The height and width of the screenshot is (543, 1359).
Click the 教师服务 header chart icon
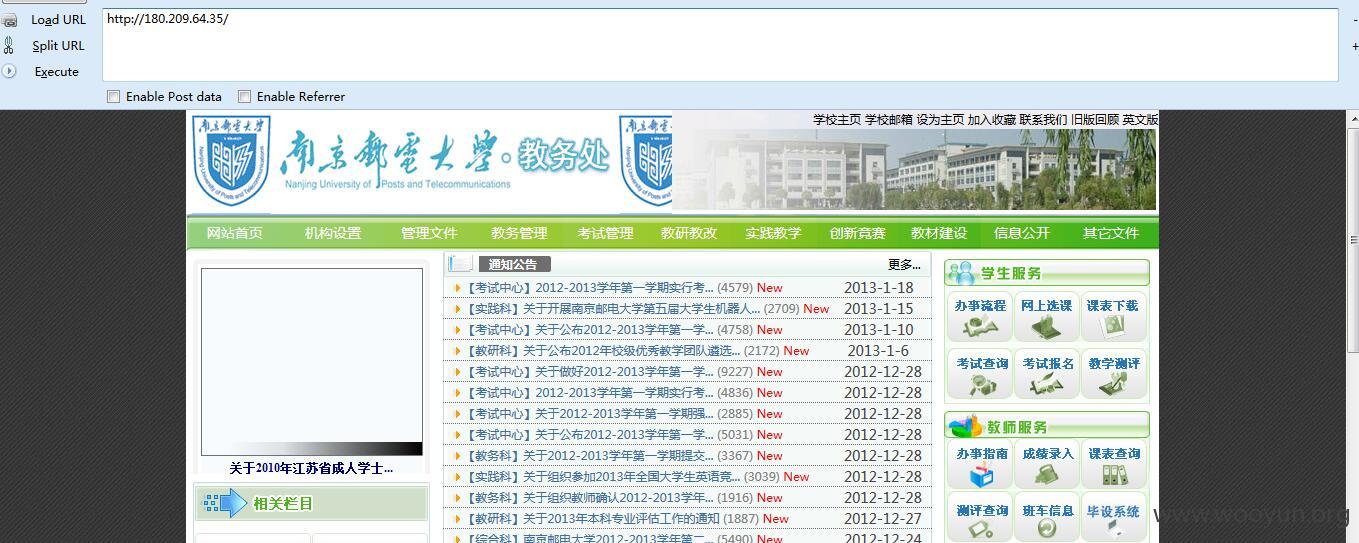tap(965, 426)
